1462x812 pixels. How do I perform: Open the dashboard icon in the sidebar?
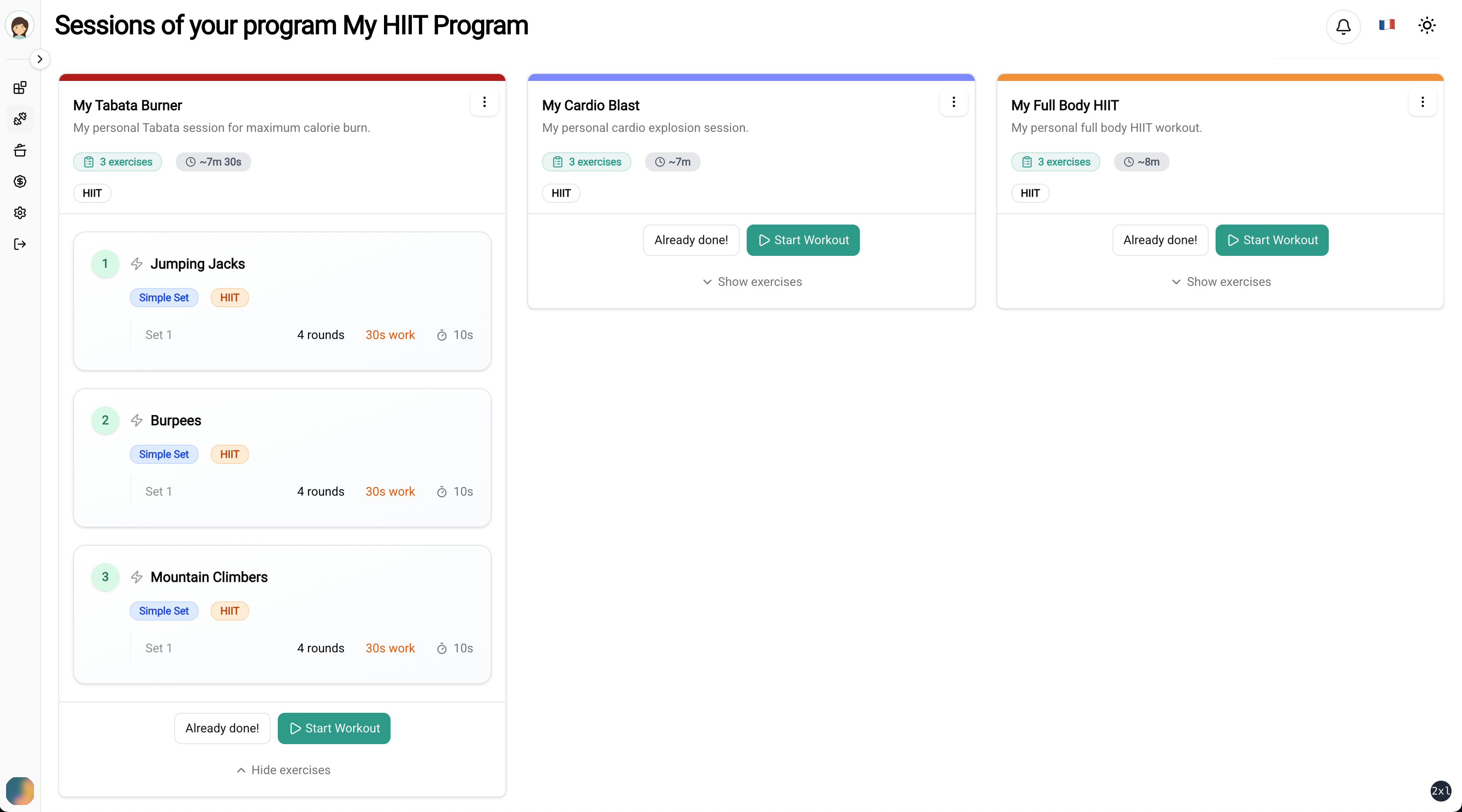(20, 88)
